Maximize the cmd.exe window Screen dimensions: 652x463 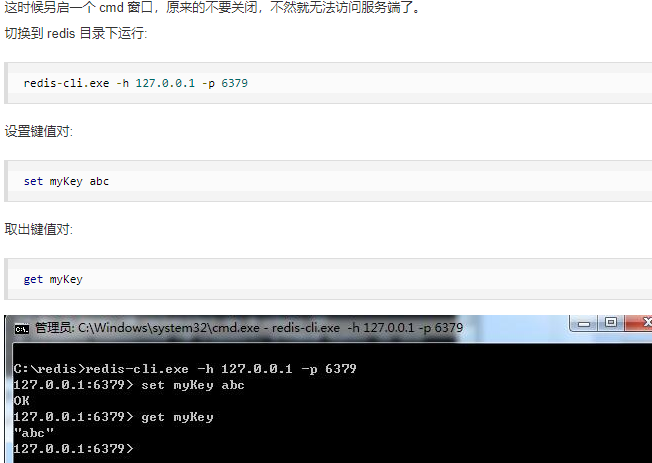coord(611,323)
